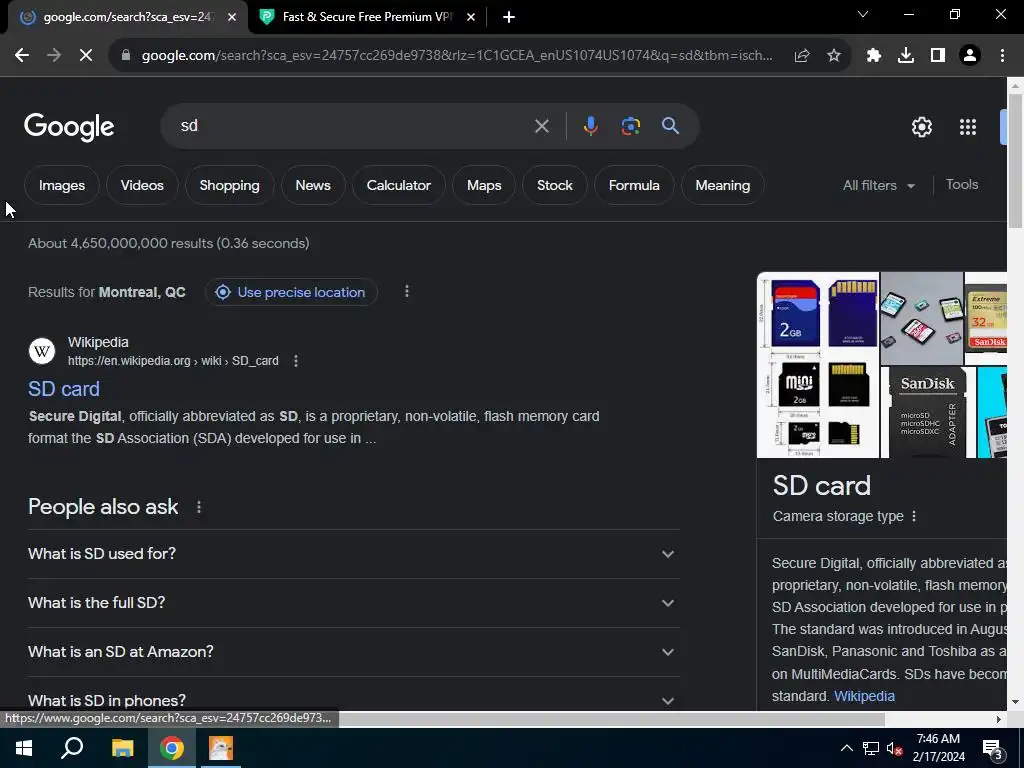This screenshot has width=1024, height=768.
Task: Expand "What is SD used for?"
Action: click(x=353, y=554)
